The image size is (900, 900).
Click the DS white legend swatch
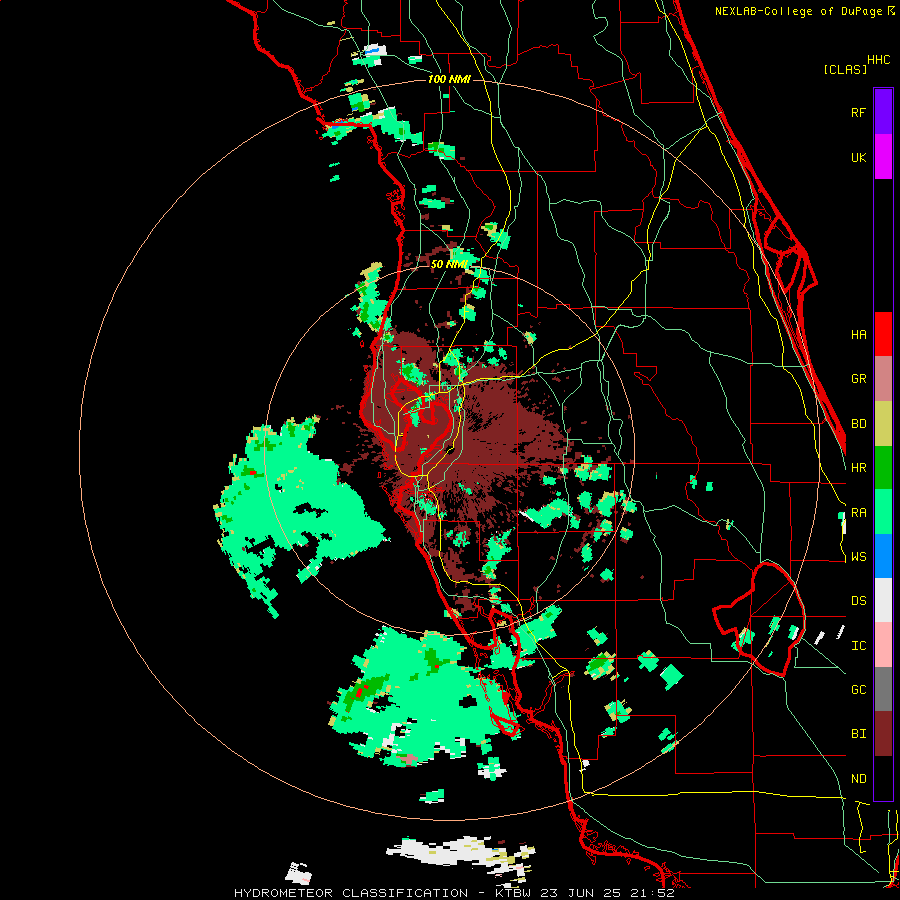(x=883, y=600)
